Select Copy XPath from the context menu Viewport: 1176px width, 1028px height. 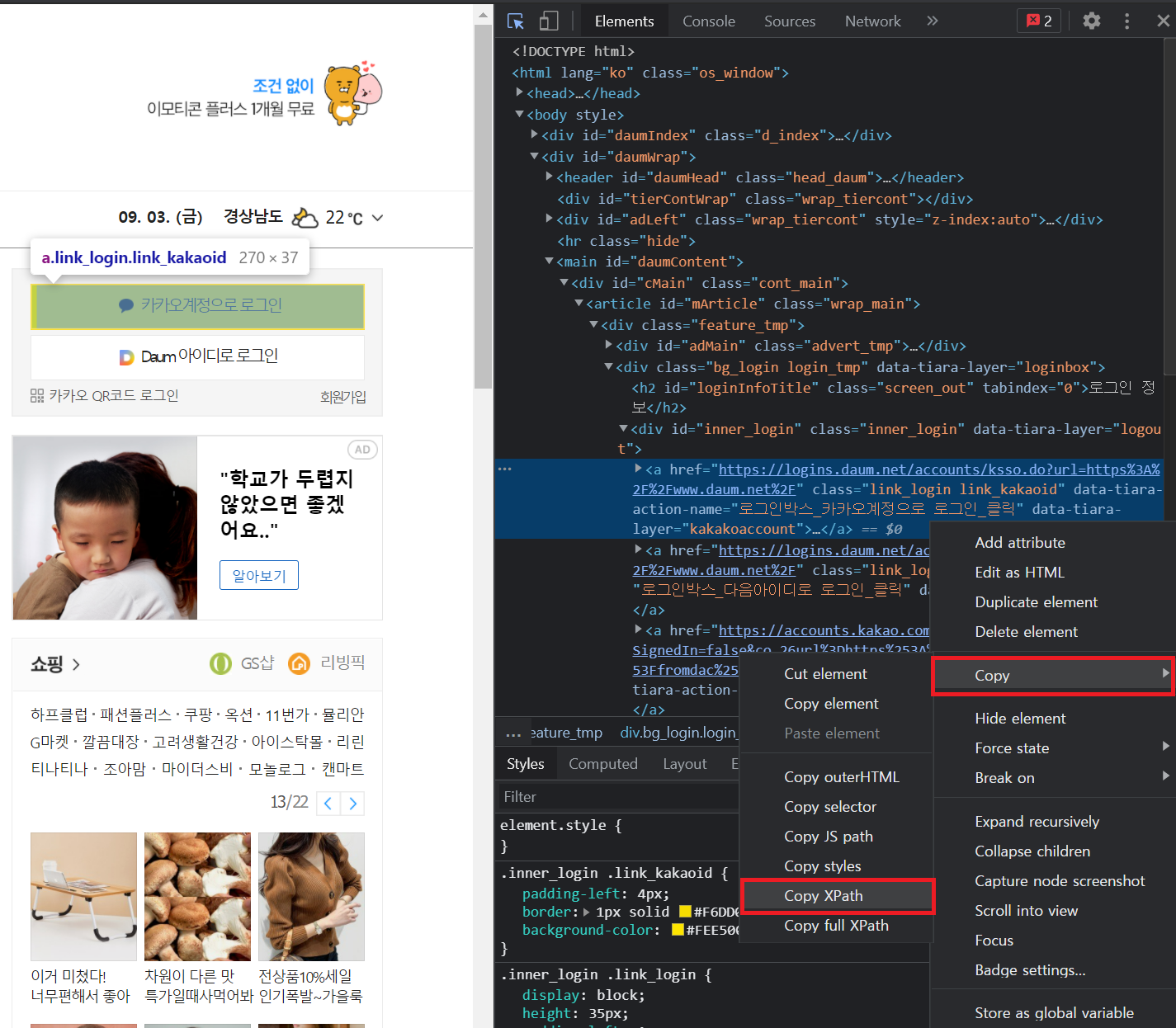pos(824,896)
